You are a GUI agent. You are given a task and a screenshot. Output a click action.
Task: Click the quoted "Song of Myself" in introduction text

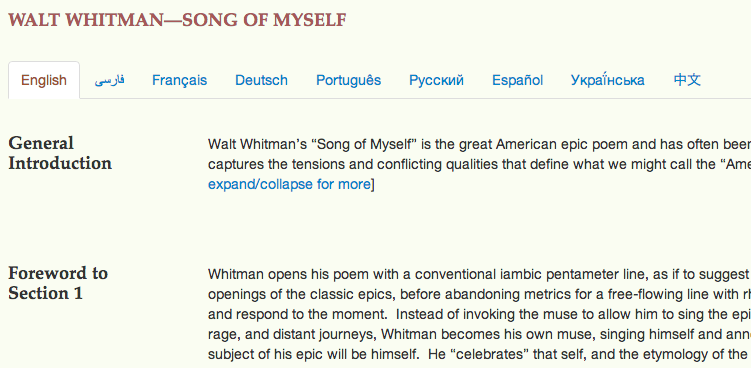point(365,144)
